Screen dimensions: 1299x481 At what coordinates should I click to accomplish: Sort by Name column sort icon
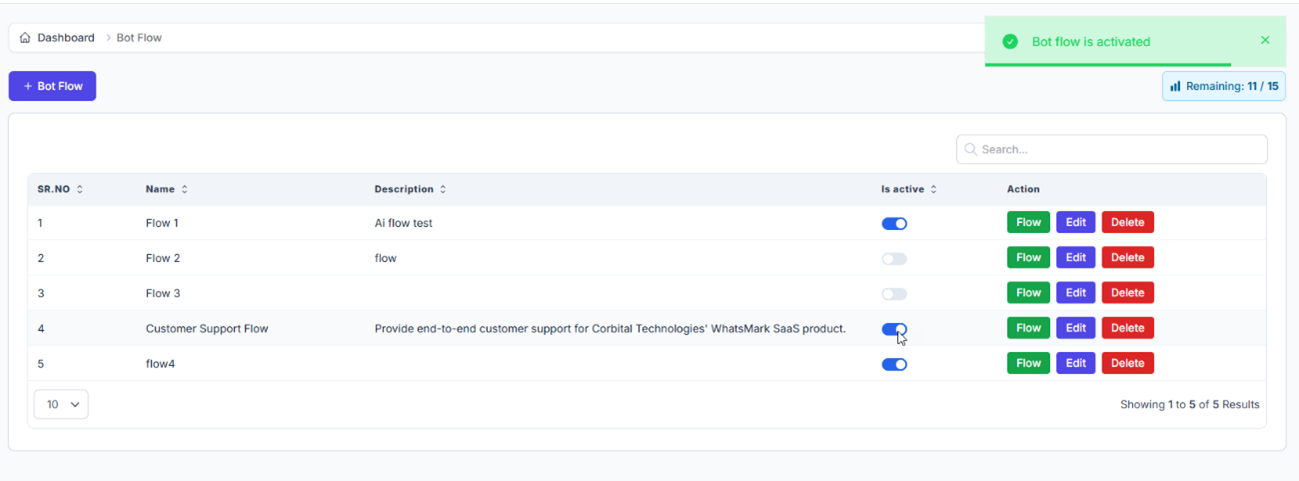[184, 189]
